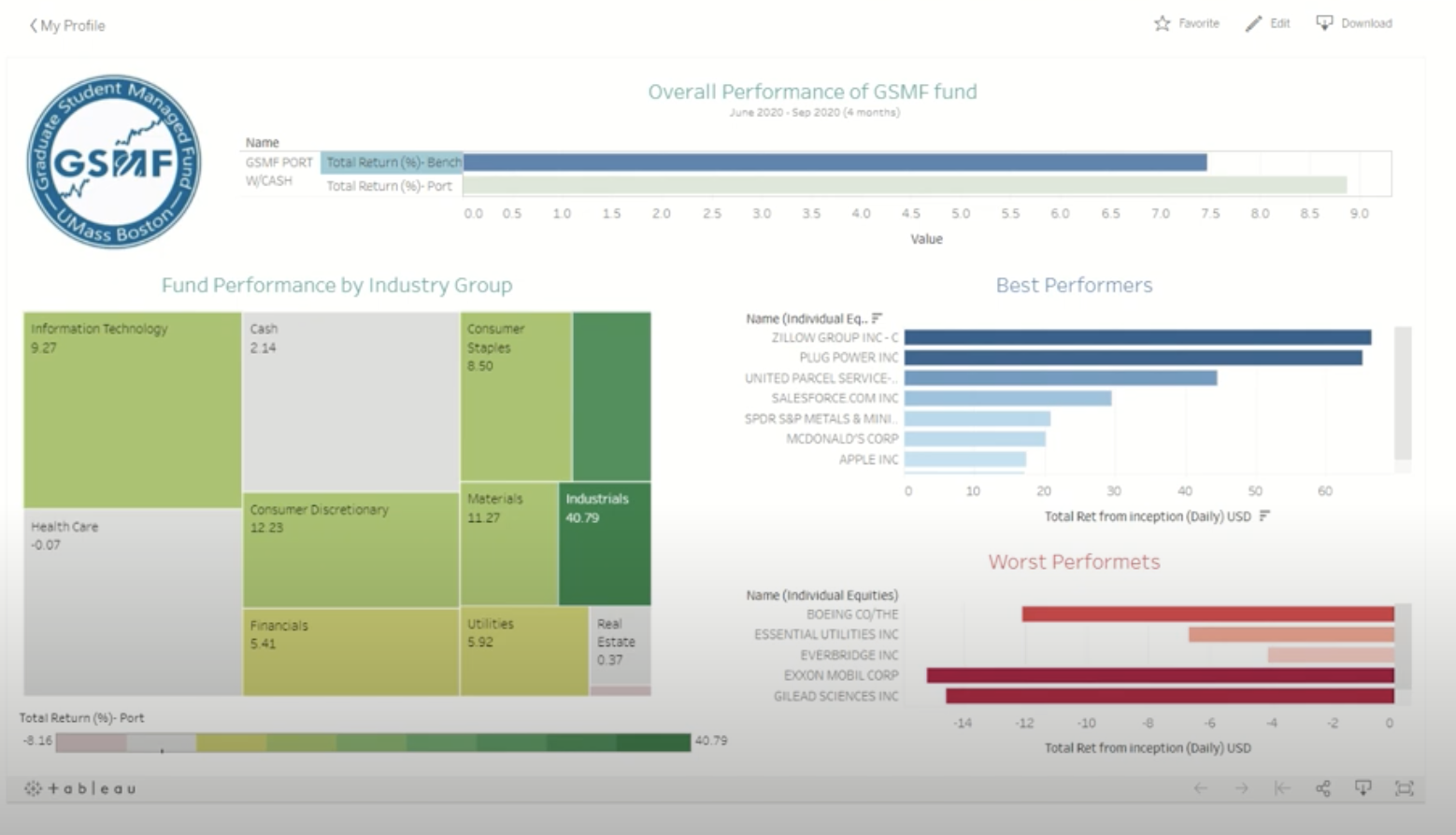Click the GSMF UMass Boston logo
This screenshot has height=835, width=1456.
pos(113,162)
